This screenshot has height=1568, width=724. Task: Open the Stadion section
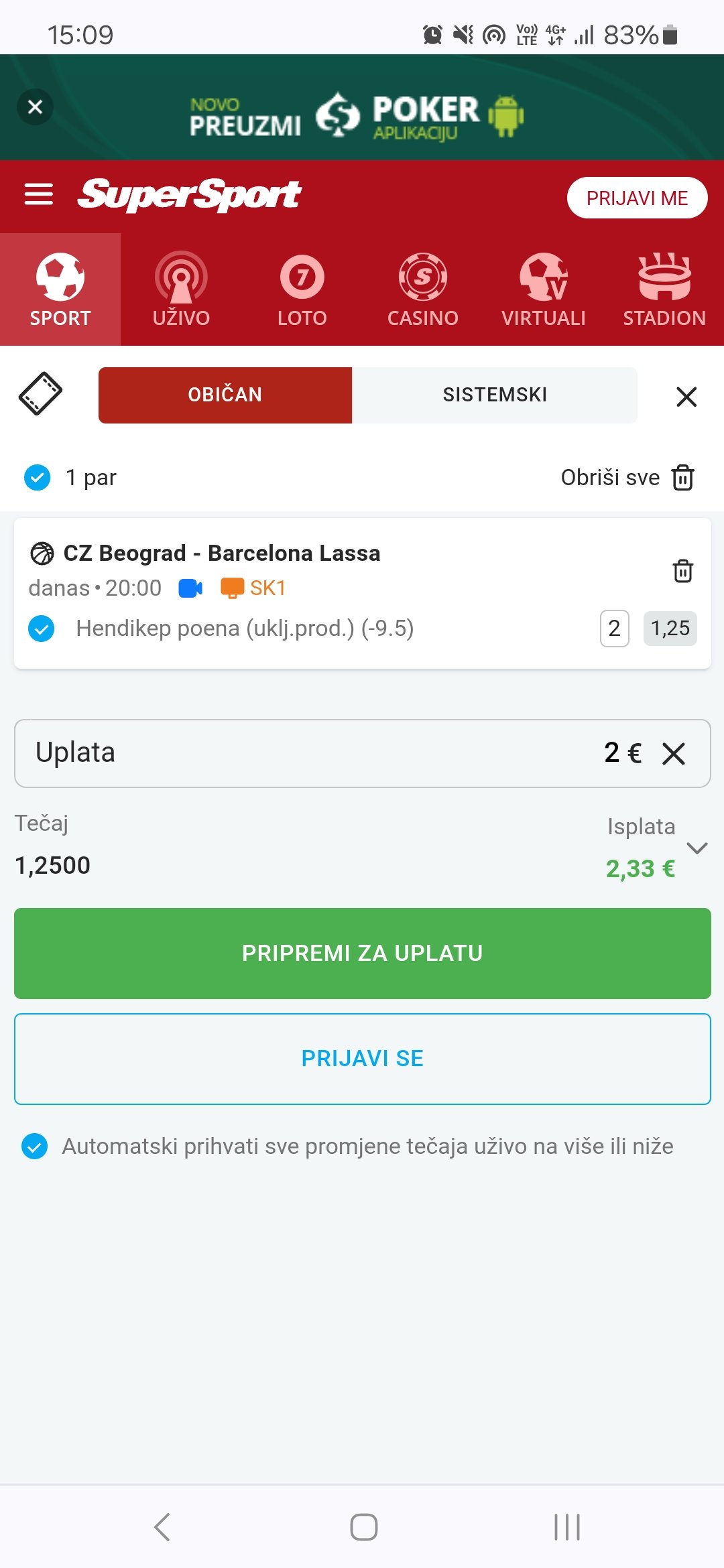pos(664,289)
